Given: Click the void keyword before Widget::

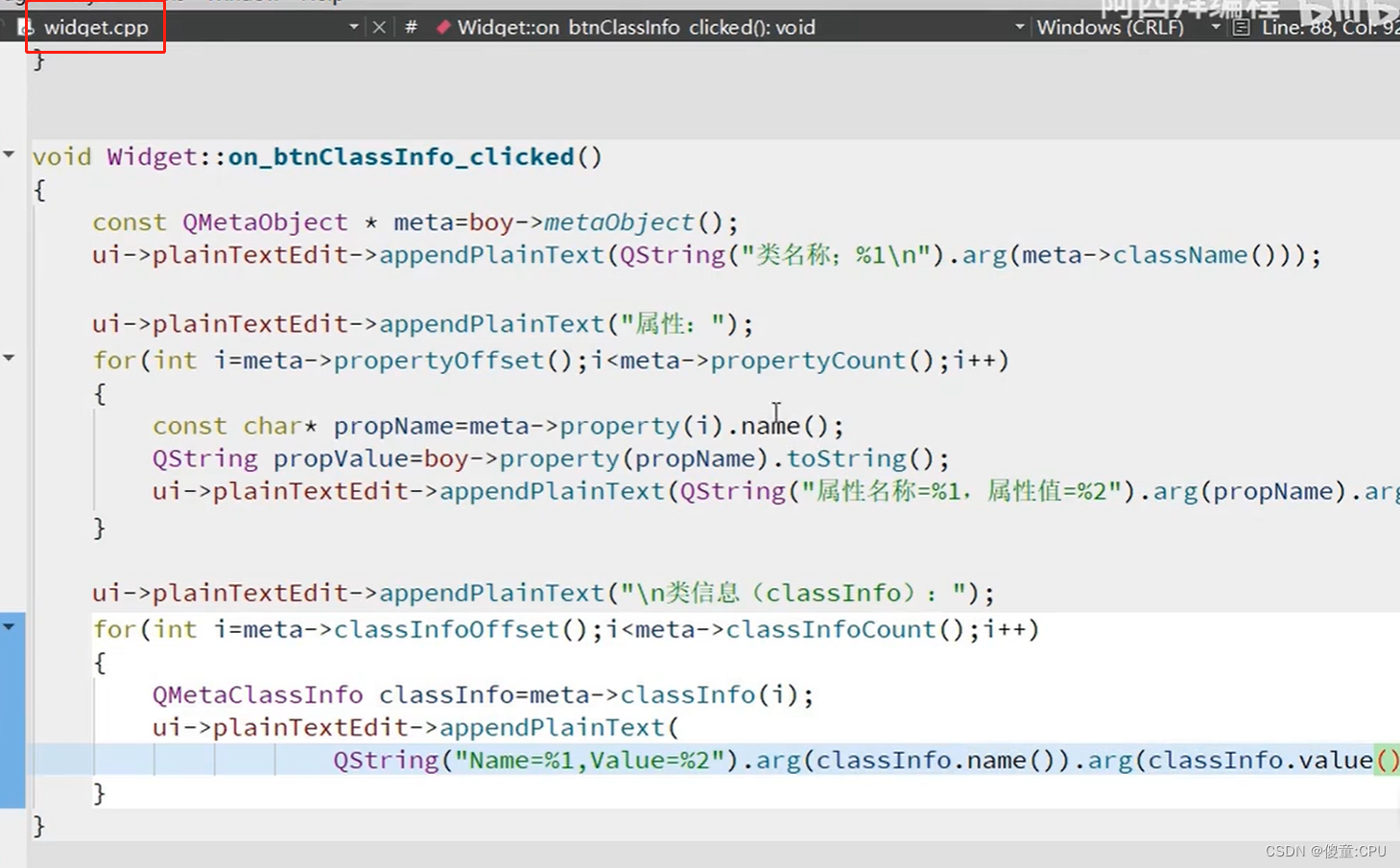Looking at the screenshot, I should coord(61,156).
